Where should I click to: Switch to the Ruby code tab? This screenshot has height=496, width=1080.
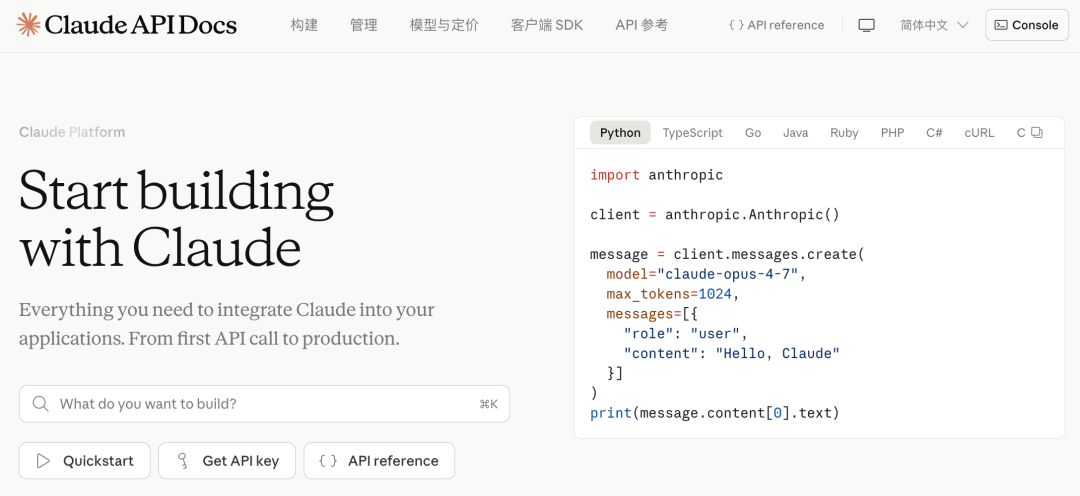click(x=844, y=133)
